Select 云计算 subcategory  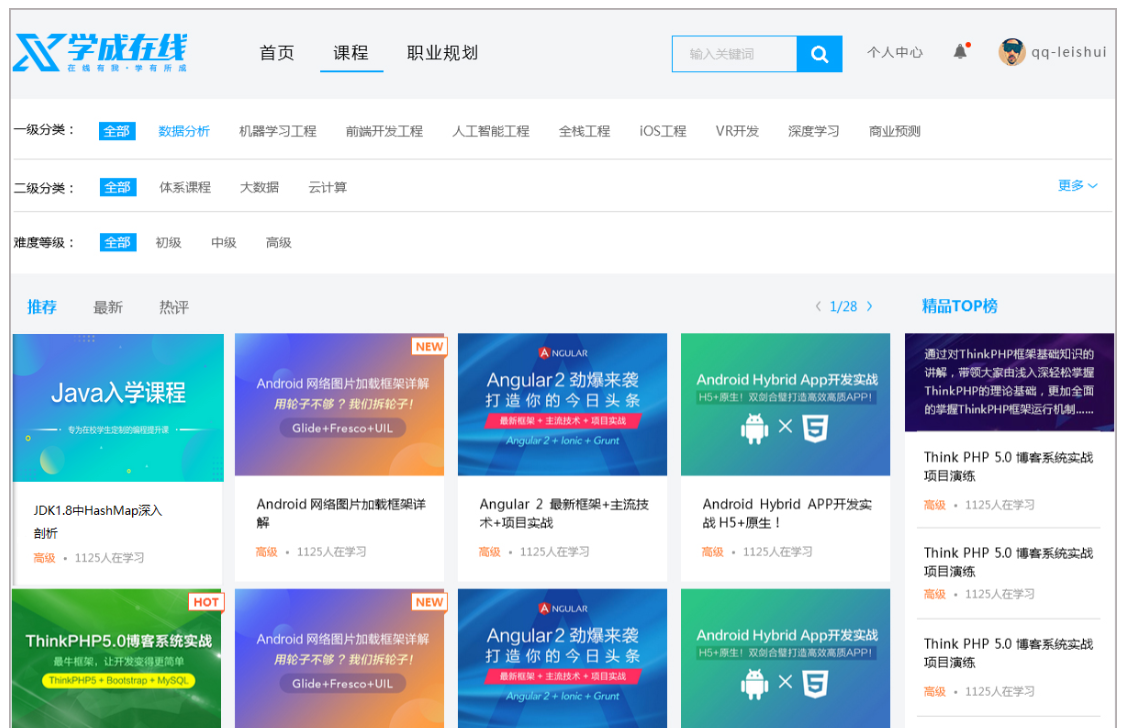click(327, 188)
